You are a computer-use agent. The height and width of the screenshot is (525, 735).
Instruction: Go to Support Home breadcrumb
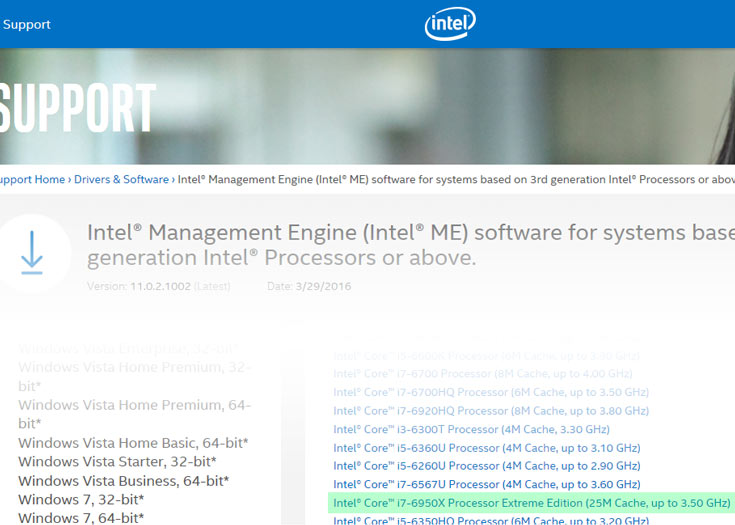click(x=32, y=180)
